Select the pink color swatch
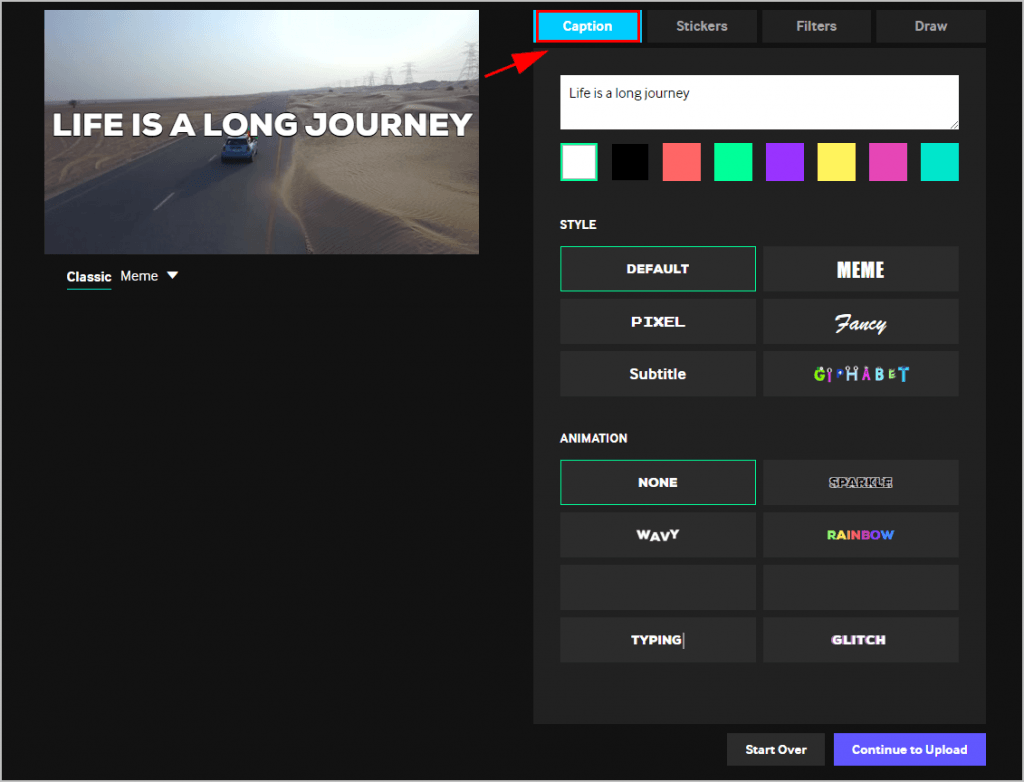This screenshot has height=782, width=1024. coord(888,162)
